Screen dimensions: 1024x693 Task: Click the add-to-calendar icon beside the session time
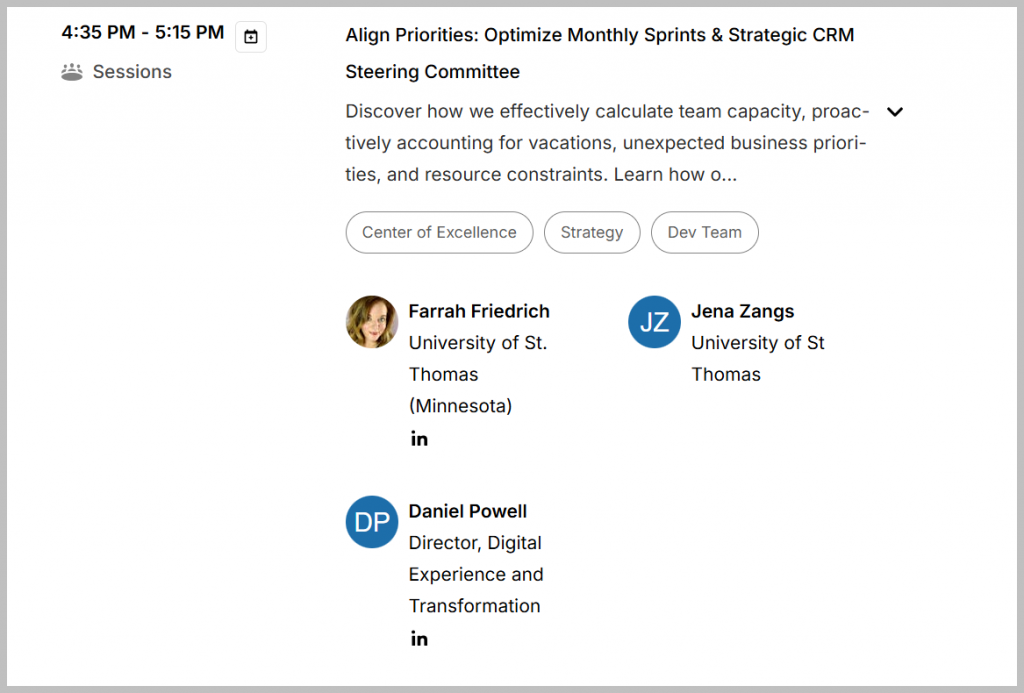[251, 37]
